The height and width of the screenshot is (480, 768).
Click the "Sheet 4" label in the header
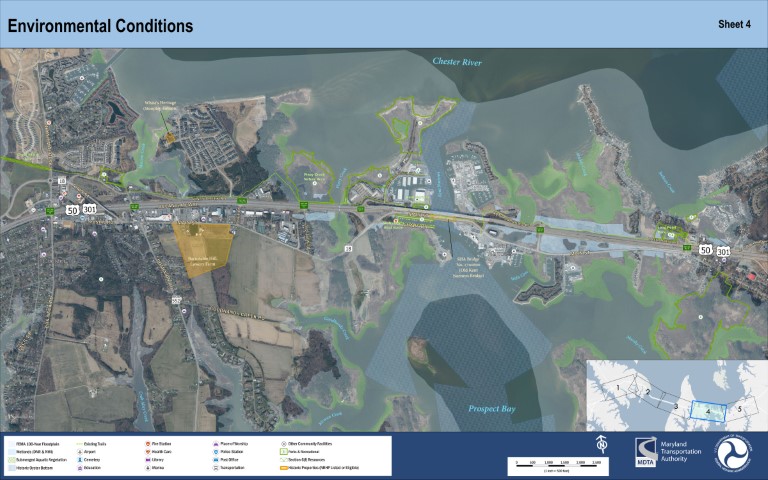point(734,24)
